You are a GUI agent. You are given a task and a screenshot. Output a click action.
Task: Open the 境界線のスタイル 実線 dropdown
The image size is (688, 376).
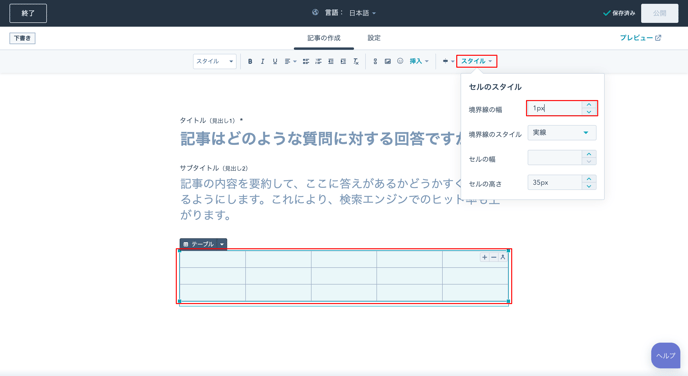click(x=562, y=132)
